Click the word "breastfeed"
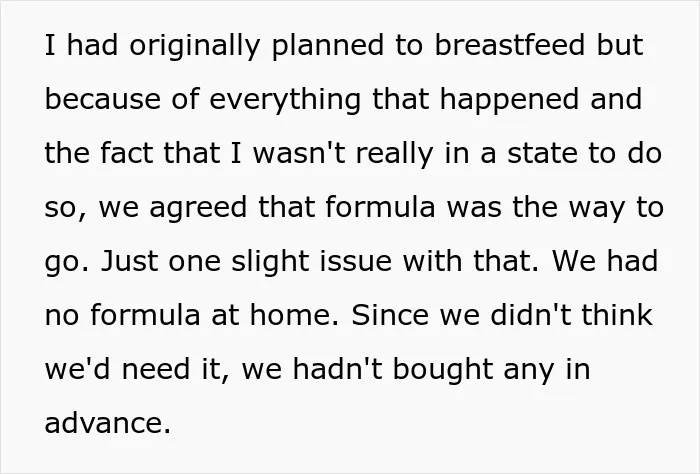 [x=510, y=45]
